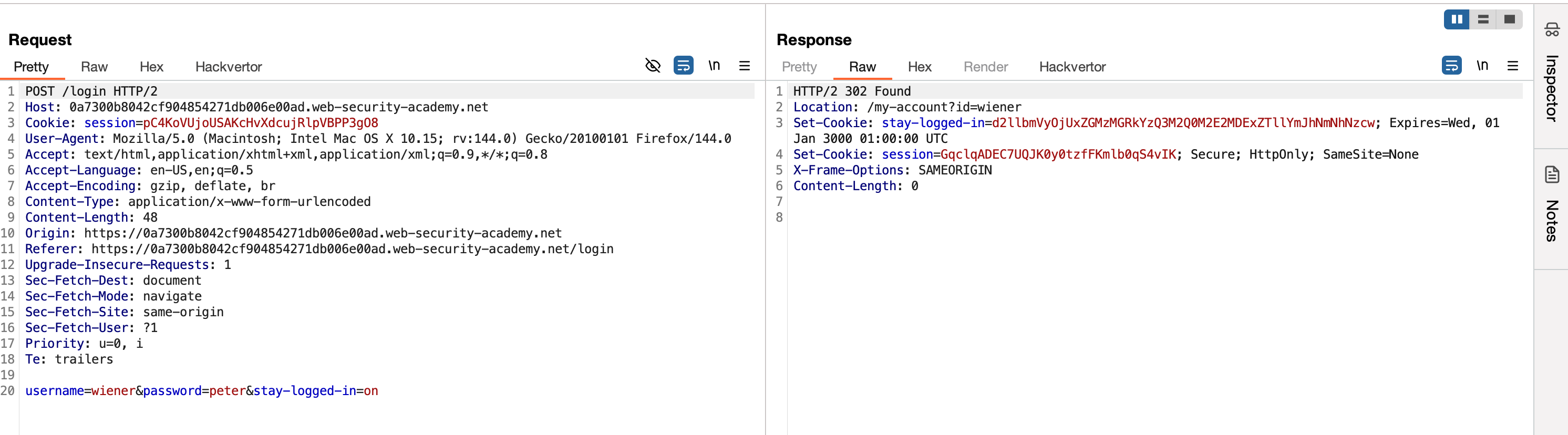Show non-printable characters in Response panel
This screenshot has width=1568, height=435.
pyautogui.click(x=1482, y=65)
